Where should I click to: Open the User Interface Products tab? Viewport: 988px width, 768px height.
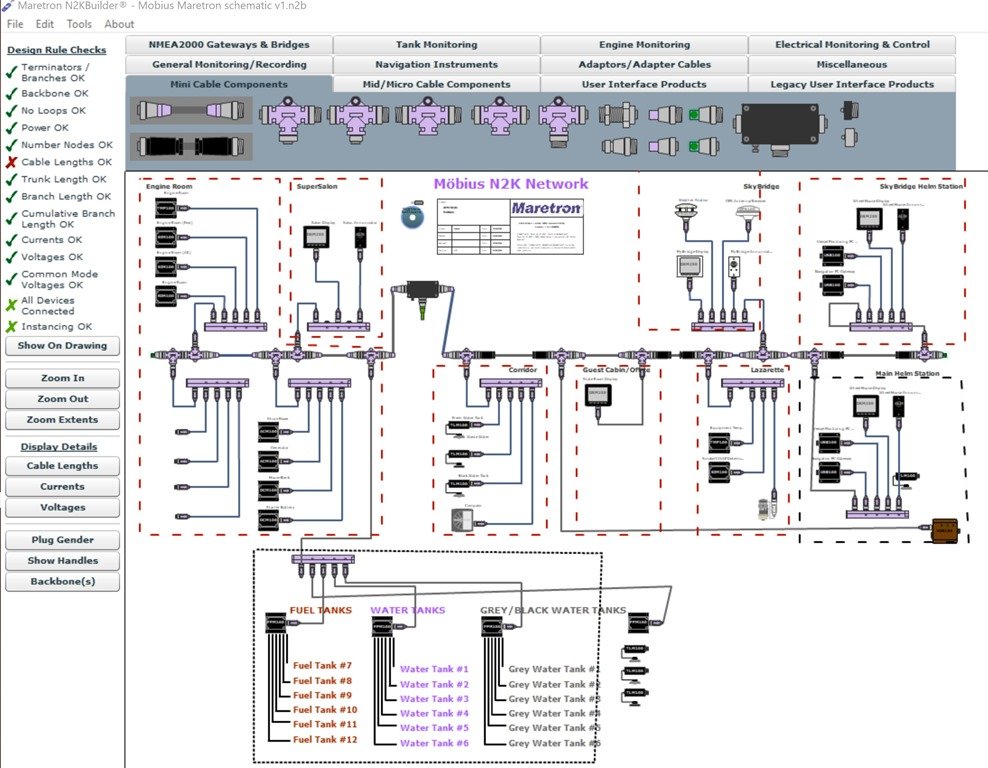click(644, 84)
